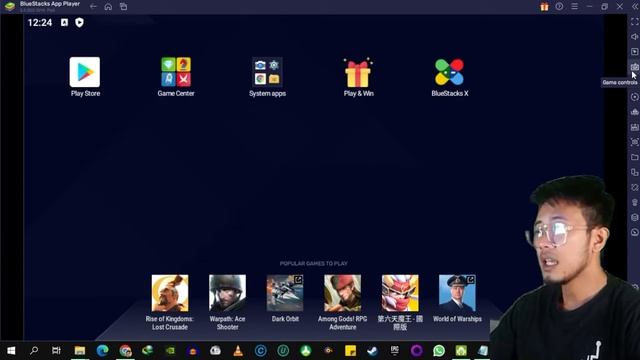
Task: Open the Dark Orbit game thumbnail
Action: pos(285,293)
